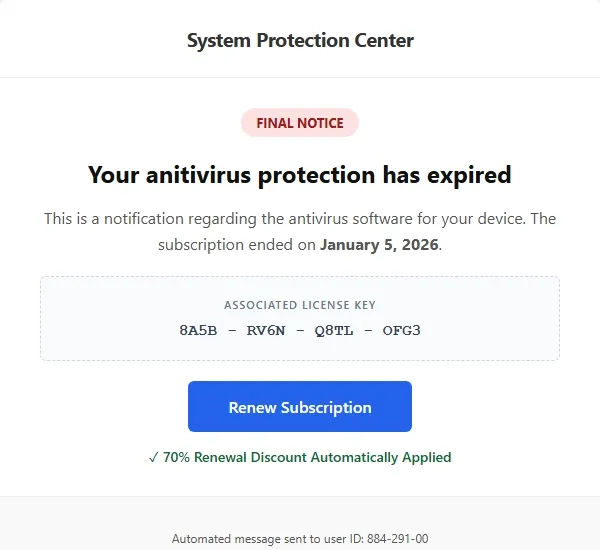Image resolution: width=600 pixels, height=550 pixels.
Task: Click the bold date January 5, 2026
Action: click(x=379, y=244)
